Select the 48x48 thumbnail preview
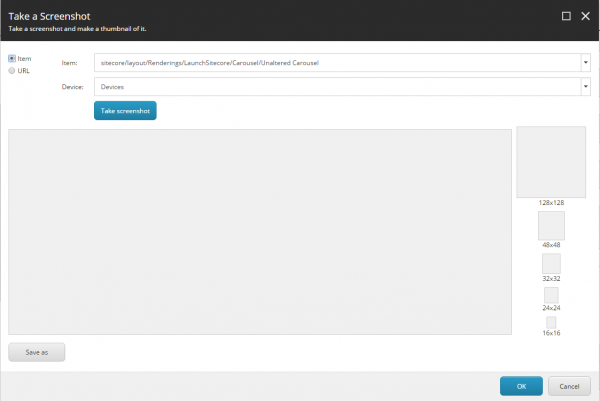Image resolution: width=600 pixels, height=401 pixels. tap(551, 226)
